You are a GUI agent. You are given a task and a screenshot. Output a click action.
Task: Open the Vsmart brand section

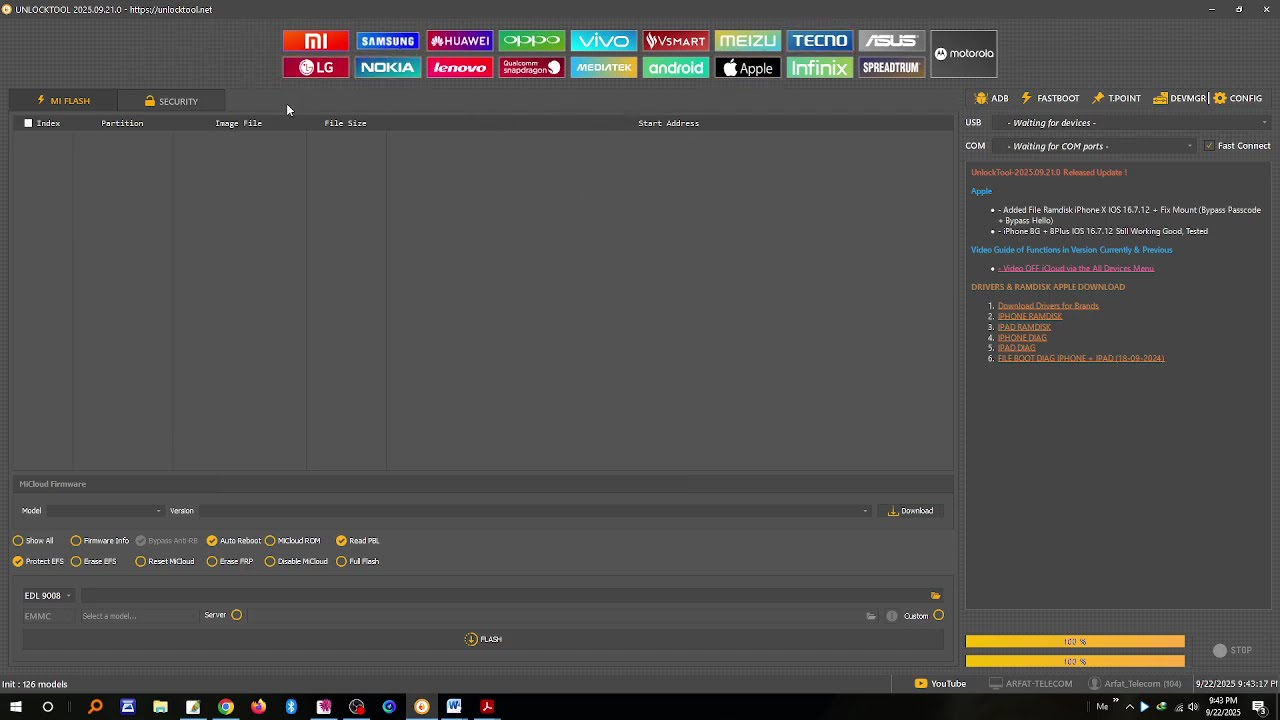676,41
